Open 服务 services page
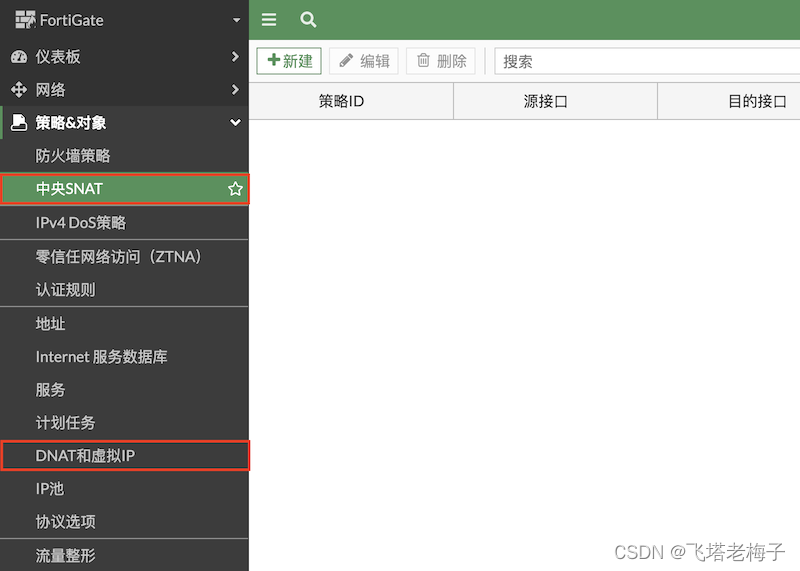Screen dimensions: 800x571 coord(124,390)
